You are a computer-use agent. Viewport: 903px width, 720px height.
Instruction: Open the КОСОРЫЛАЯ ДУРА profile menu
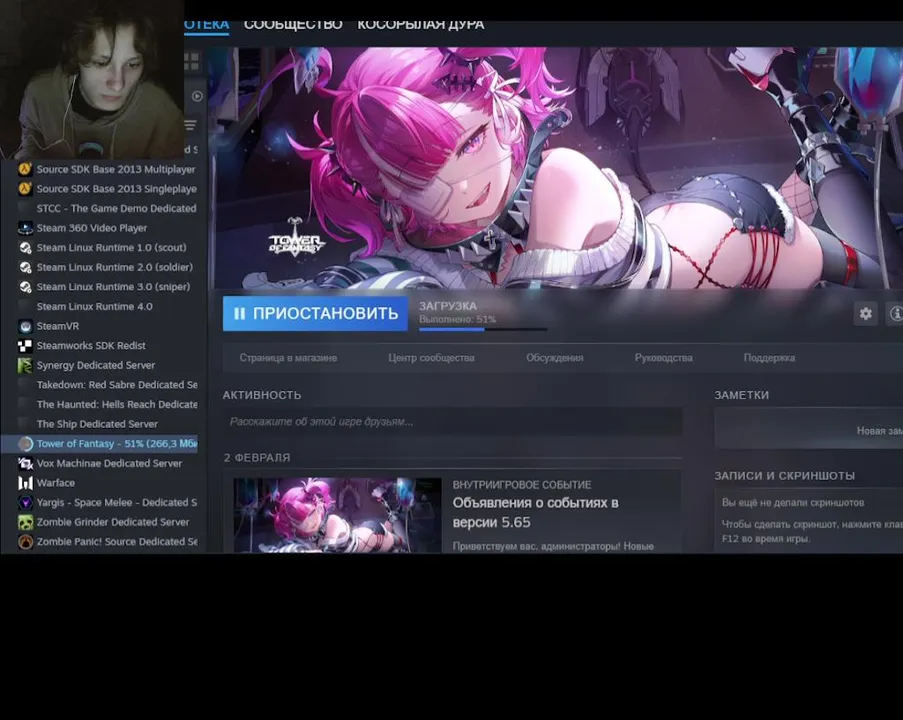point(420,25)
